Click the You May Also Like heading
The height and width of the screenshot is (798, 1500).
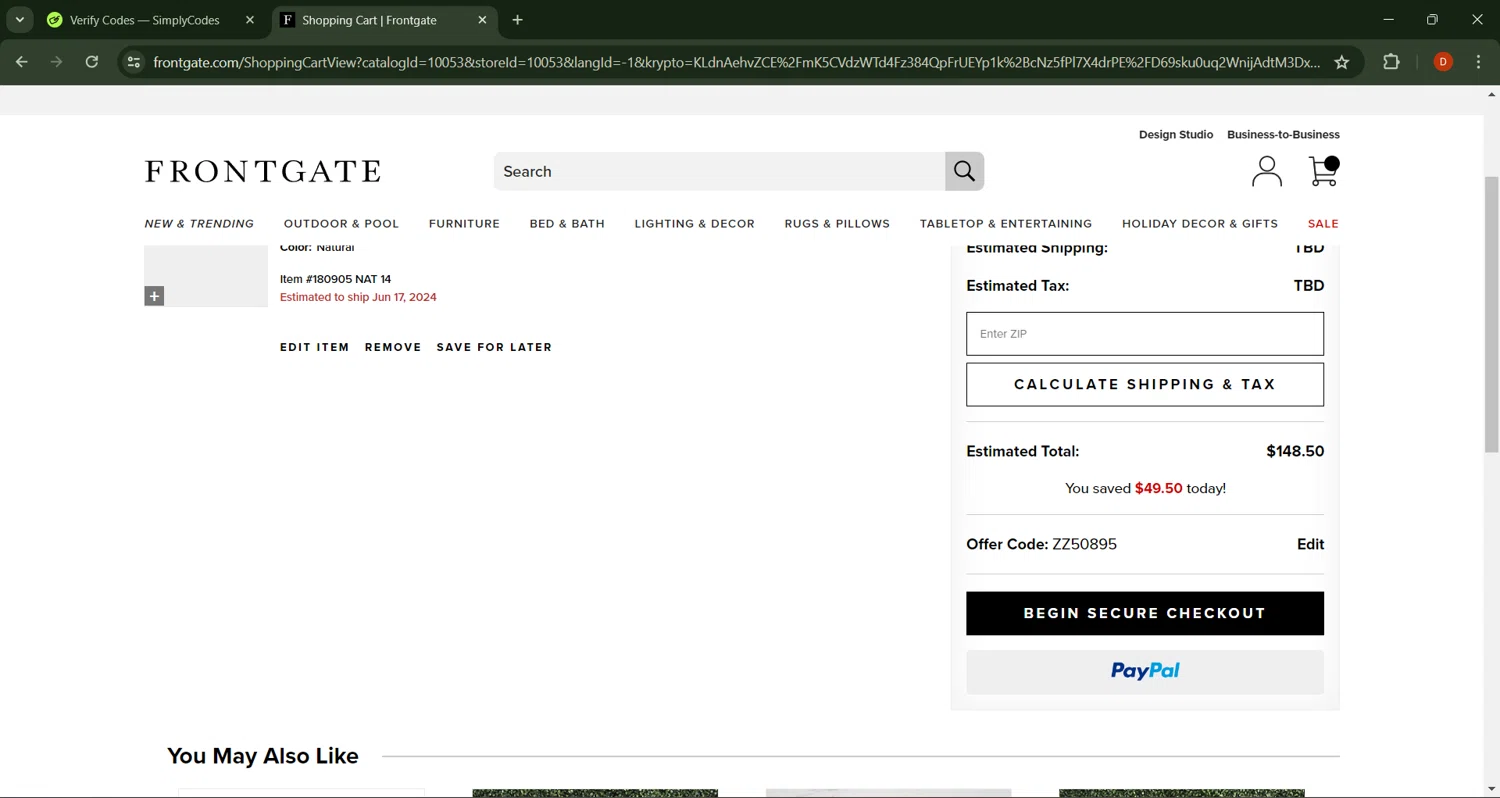[263, 756]
